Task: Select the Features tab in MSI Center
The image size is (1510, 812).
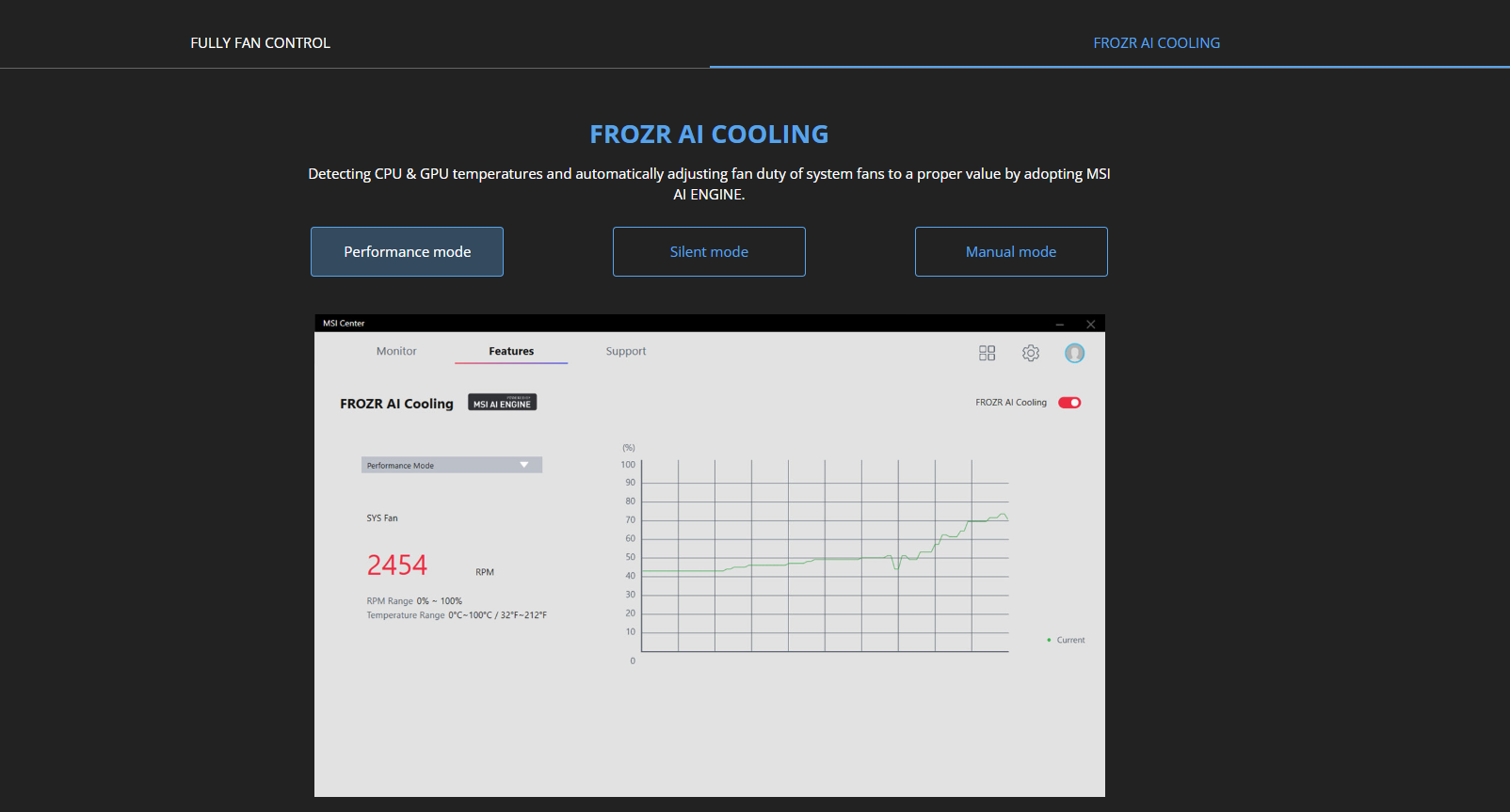Action: 511,351
